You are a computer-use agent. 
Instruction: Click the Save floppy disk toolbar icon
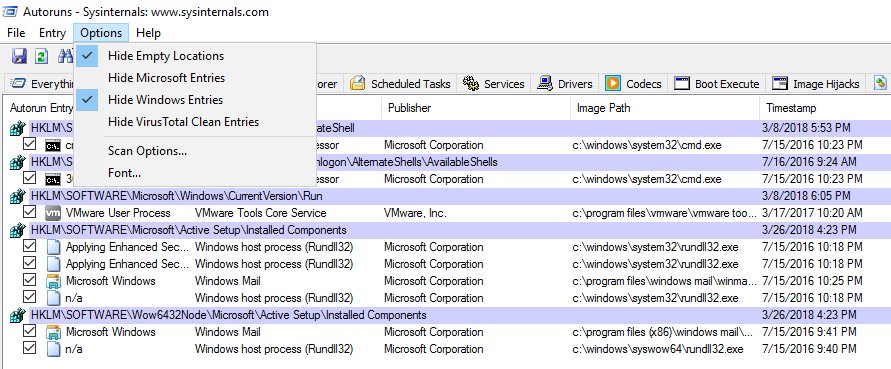[x=19, y=56]
